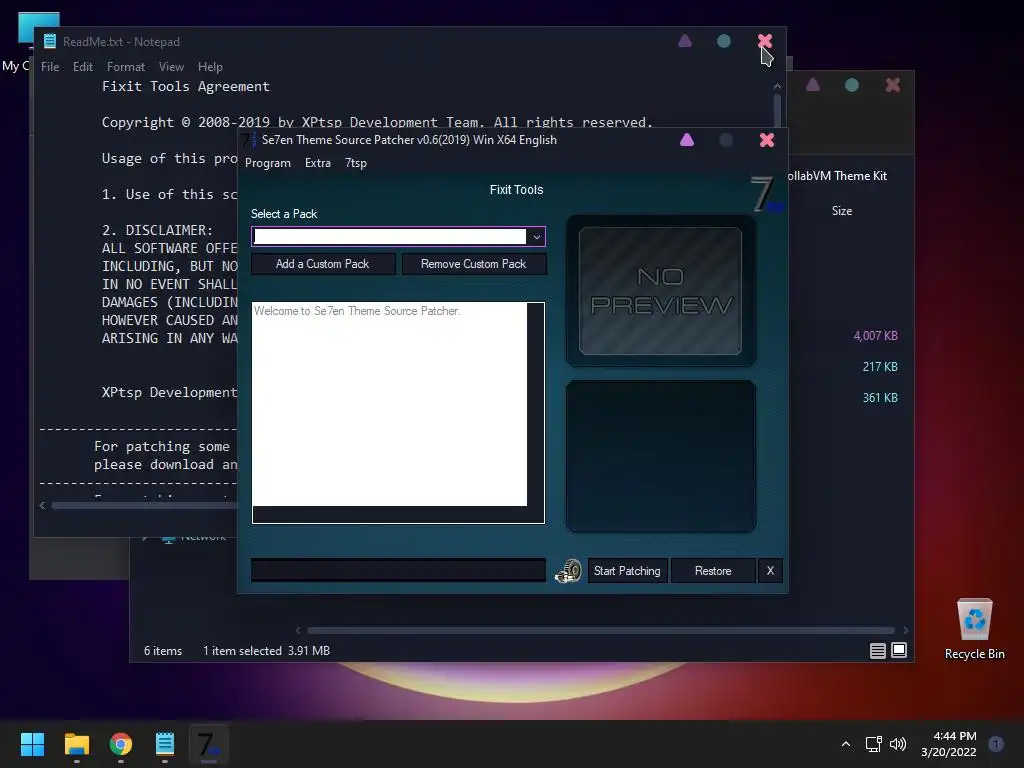The height and width of the screenshot is (768, 1024).
Task: Click the Restore button
Action: point(713,571)
